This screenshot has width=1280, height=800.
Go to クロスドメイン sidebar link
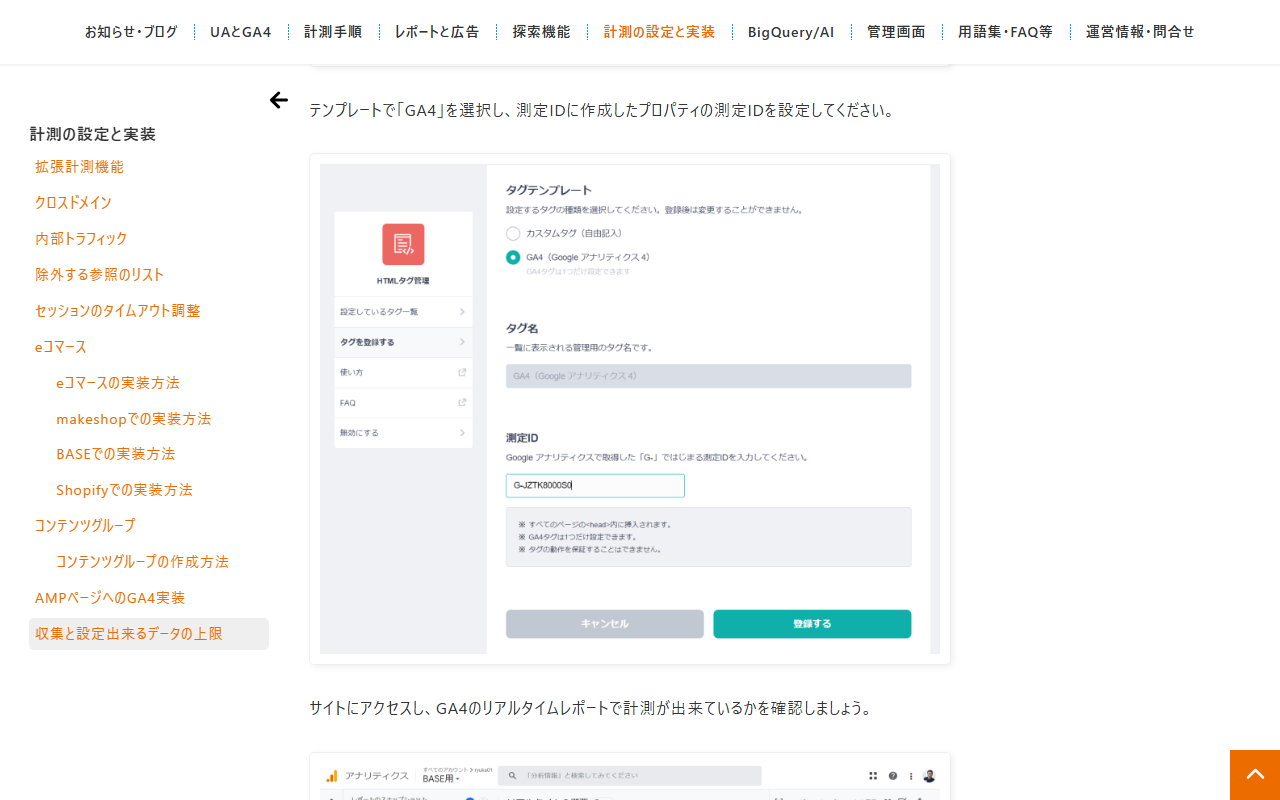pos(73,203)
